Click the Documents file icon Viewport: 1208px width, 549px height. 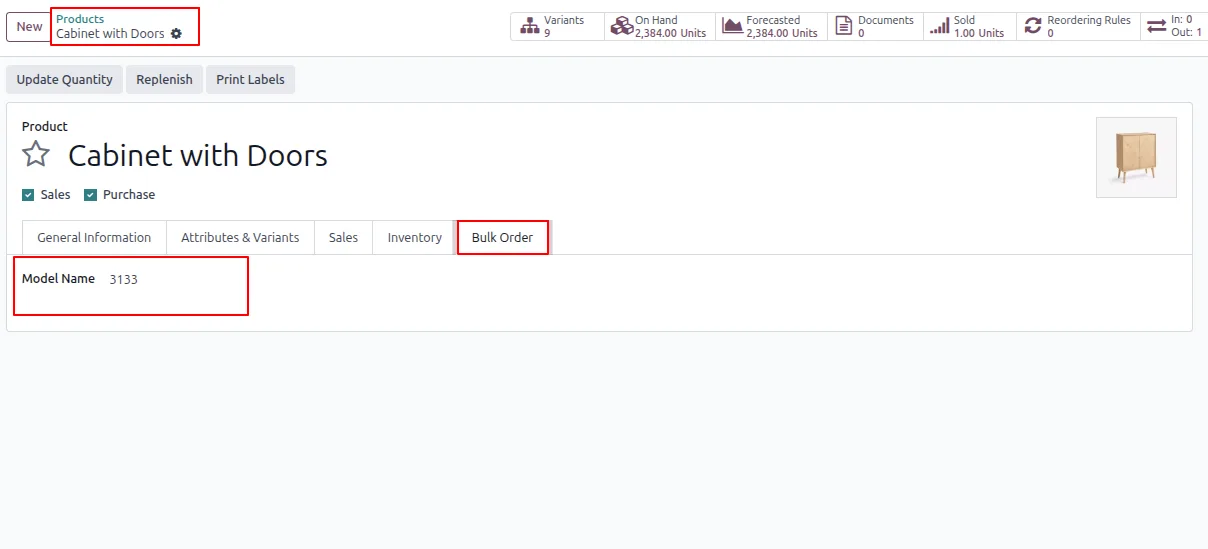pyautogui.click(x=843, y=26)
